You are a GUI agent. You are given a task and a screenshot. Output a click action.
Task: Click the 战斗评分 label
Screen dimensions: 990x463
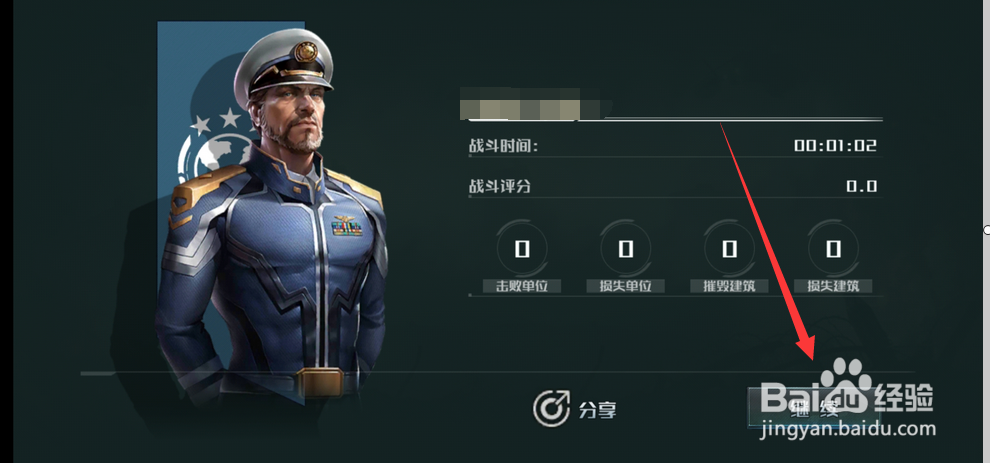coord(499,186)
